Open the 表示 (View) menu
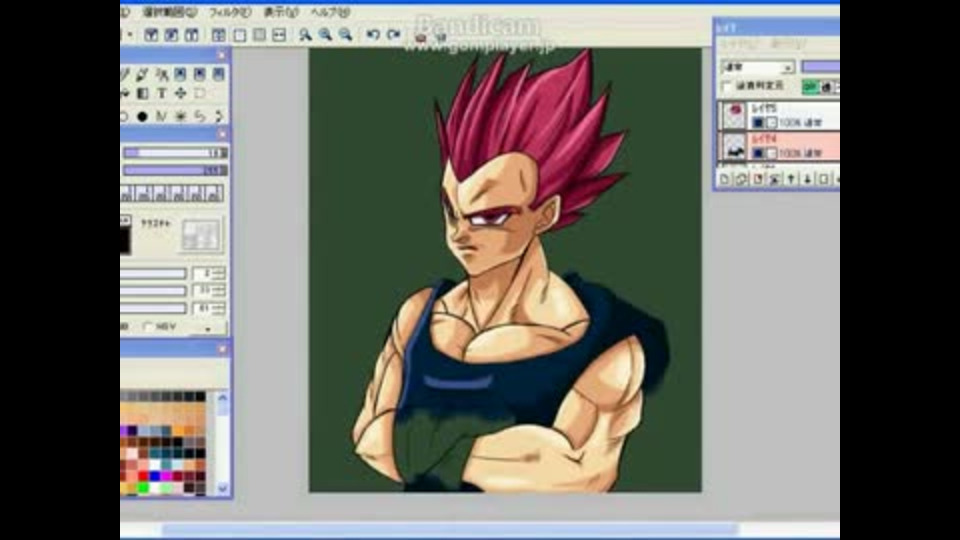Screen dimensions: 960x540 (x=280, y=12)
